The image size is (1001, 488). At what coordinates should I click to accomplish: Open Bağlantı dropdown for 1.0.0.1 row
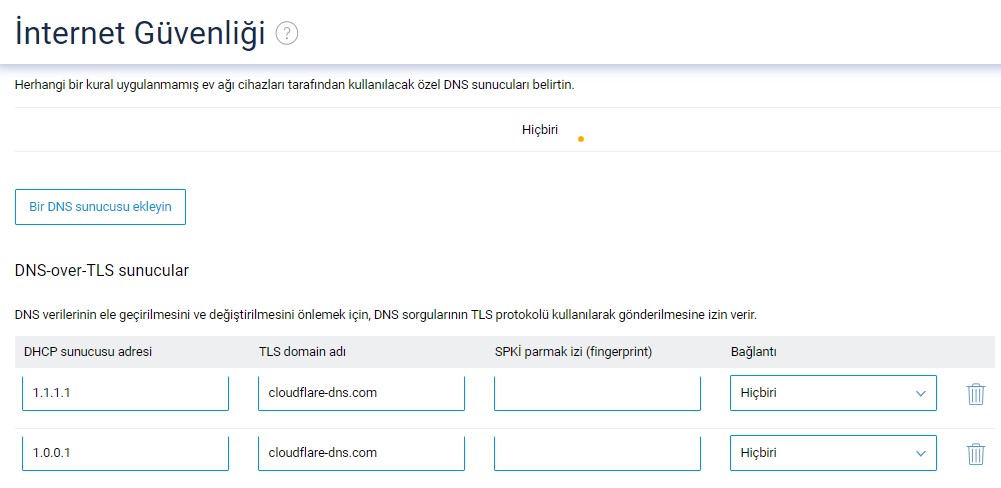pyautogui.click(x=833, y=453)
